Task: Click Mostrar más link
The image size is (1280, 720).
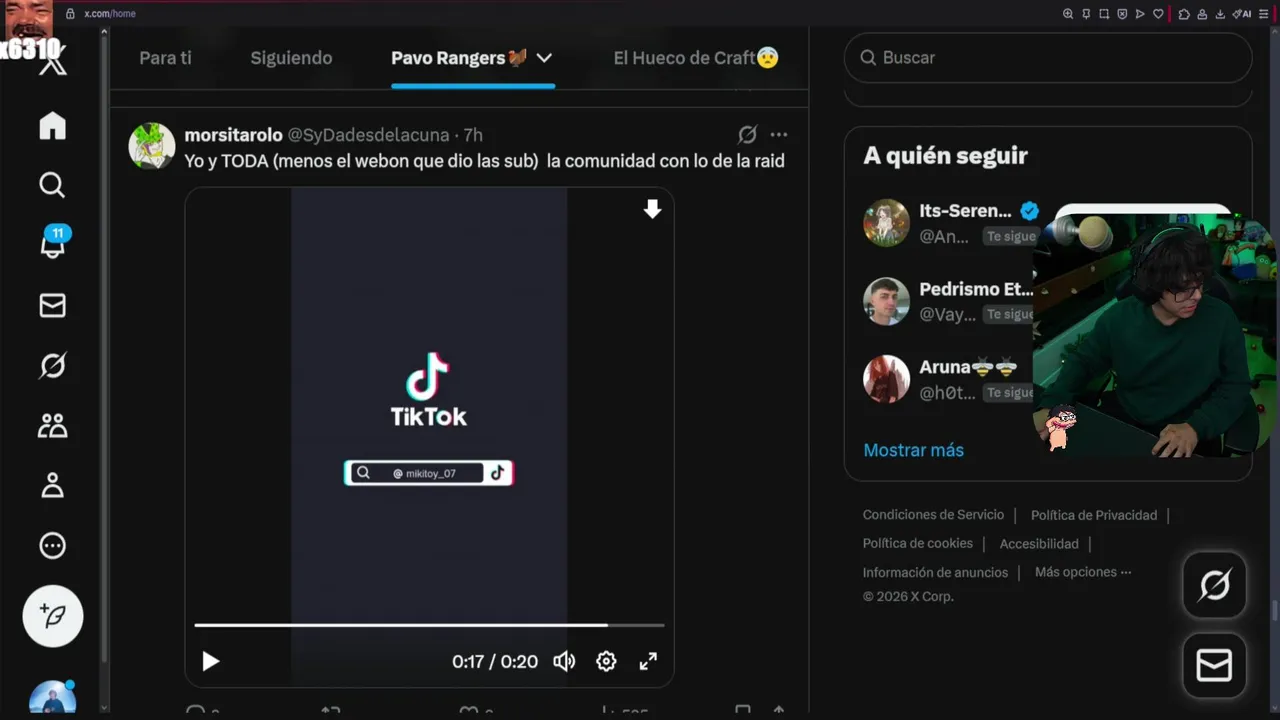Action: click(913, 450)
